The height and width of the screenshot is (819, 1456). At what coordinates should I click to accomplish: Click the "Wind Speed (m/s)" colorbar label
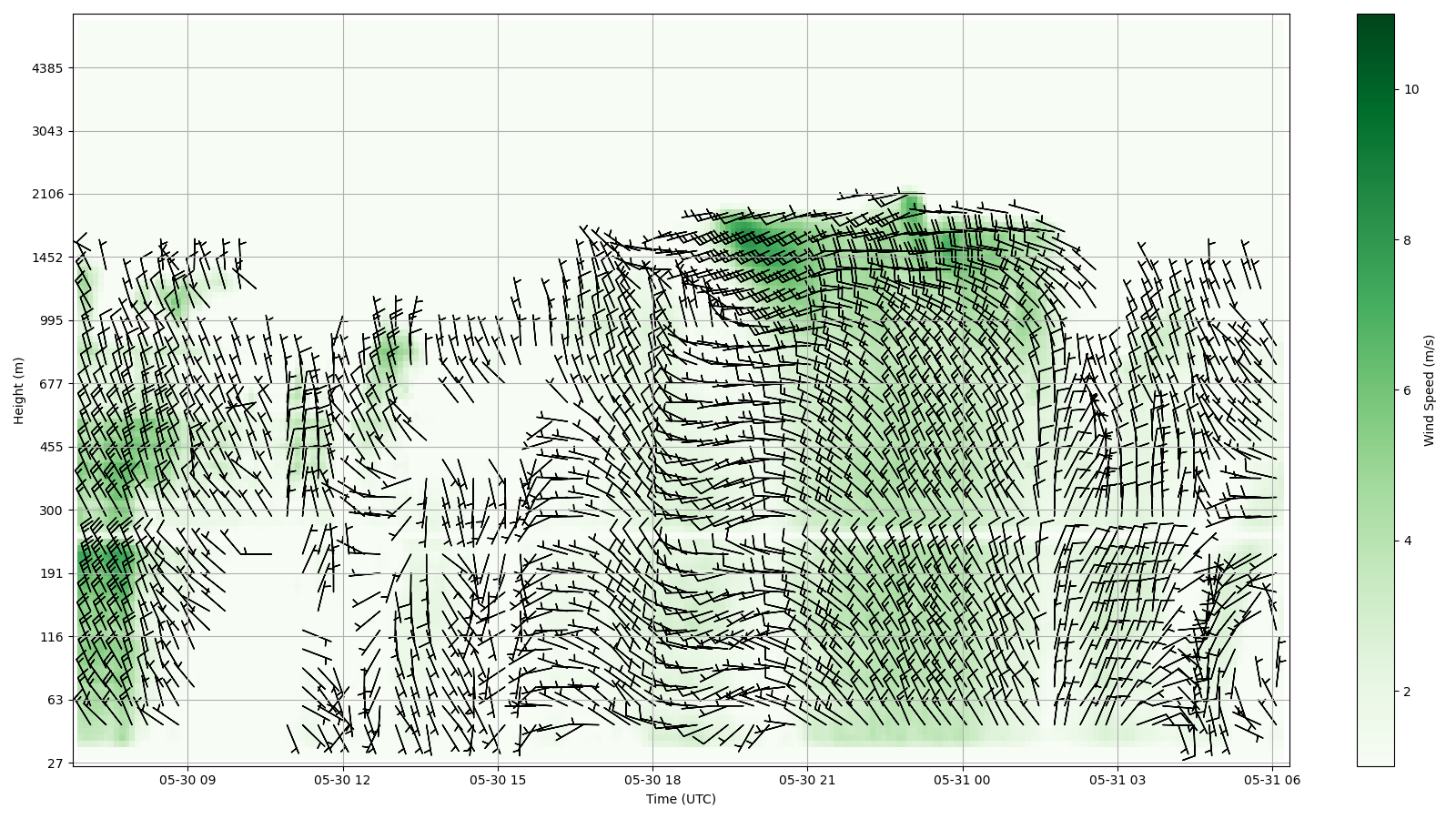coord(1429,390)
